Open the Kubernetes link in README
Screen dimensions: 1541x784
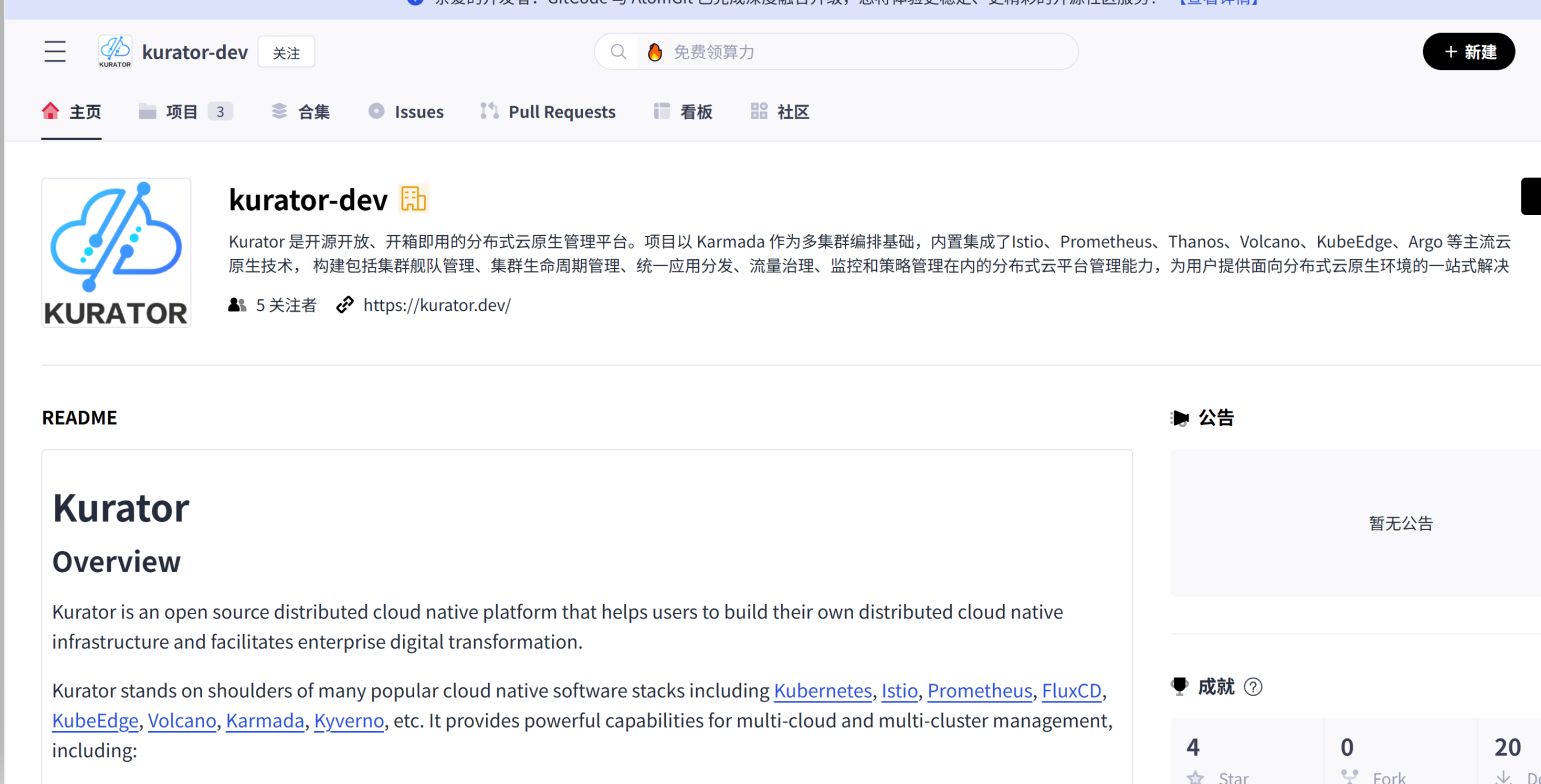823,691
